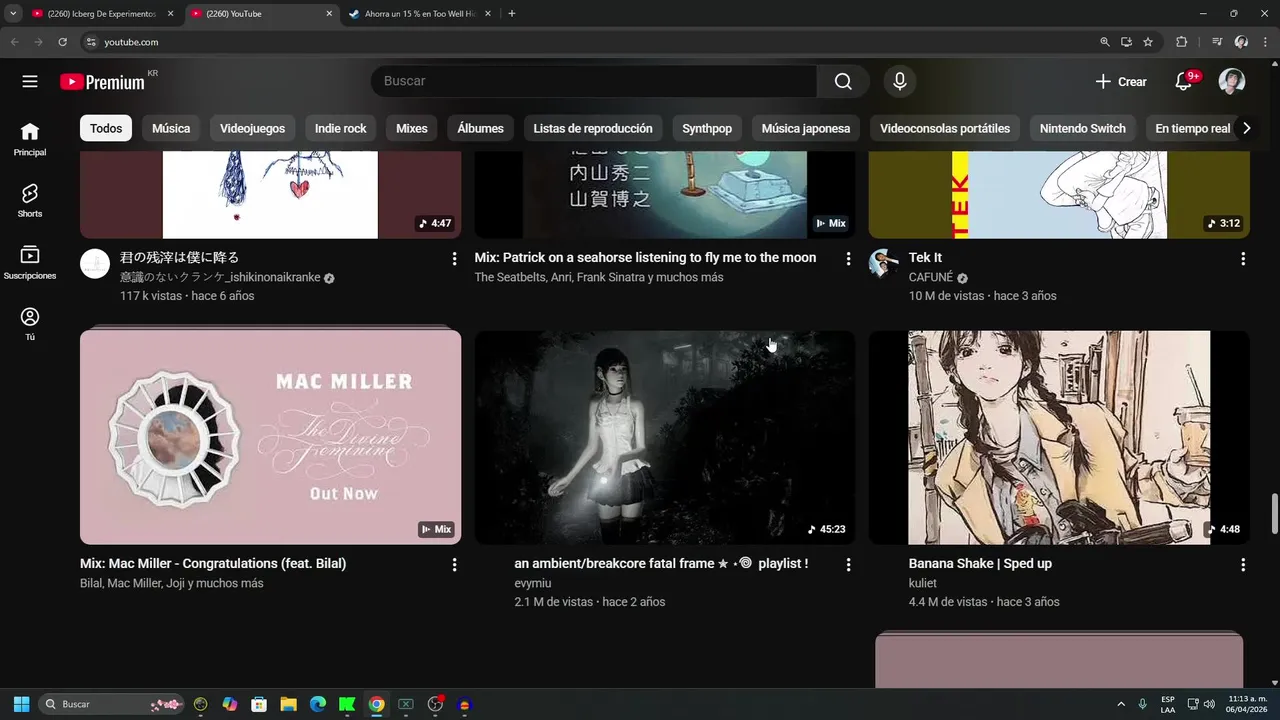Reload the page in Chrome

(62, 42)
